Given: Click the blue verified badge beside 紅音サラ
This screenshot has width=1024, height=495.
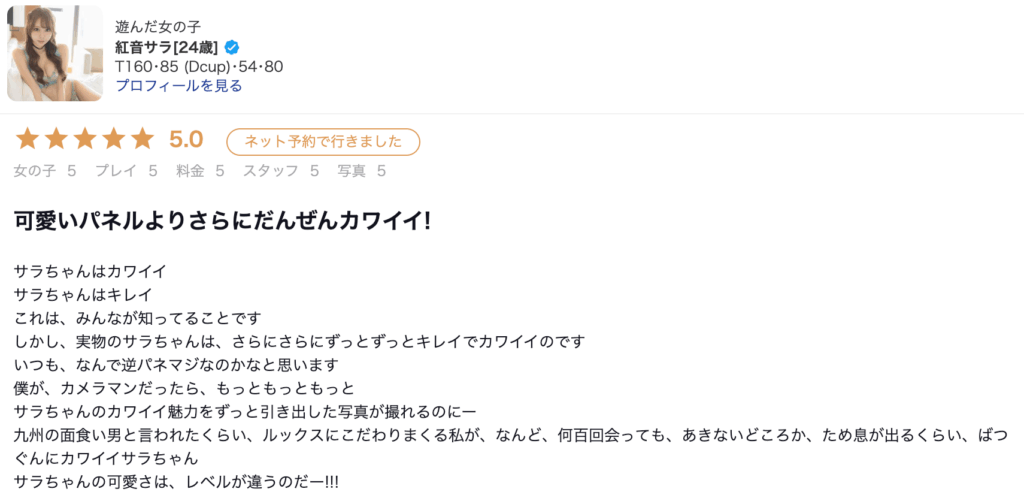Looking at the screenshot, I should 232,47.
